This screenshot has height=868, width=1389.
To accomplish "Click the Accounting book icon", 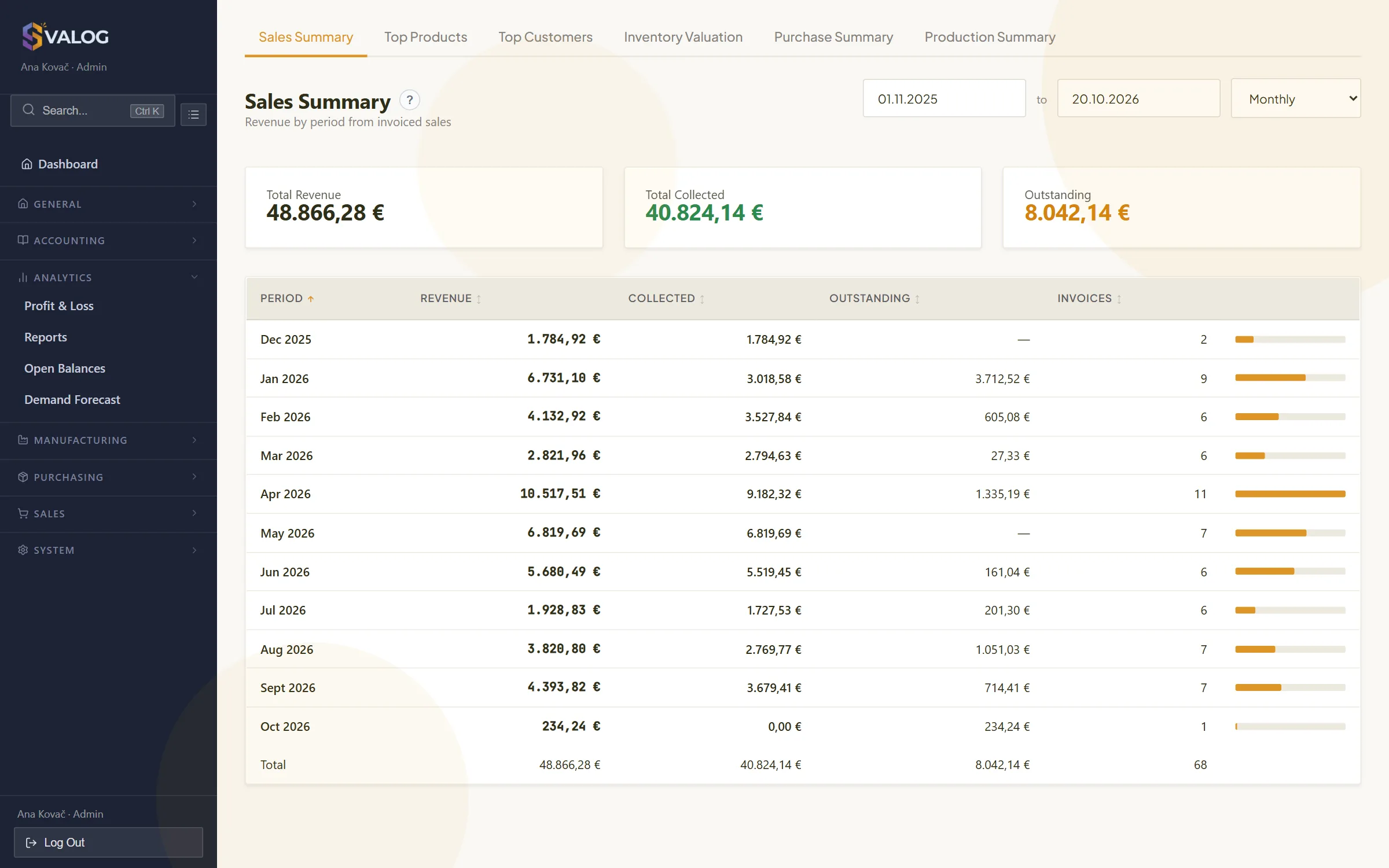I will coord(23,240).
